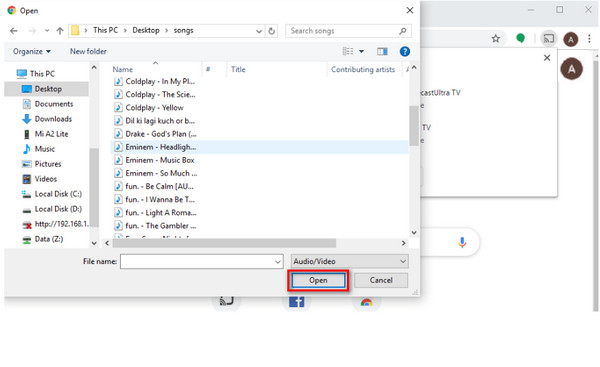Sort by # track number column
This screenshot has width=600, height=367.
point(208,70)
